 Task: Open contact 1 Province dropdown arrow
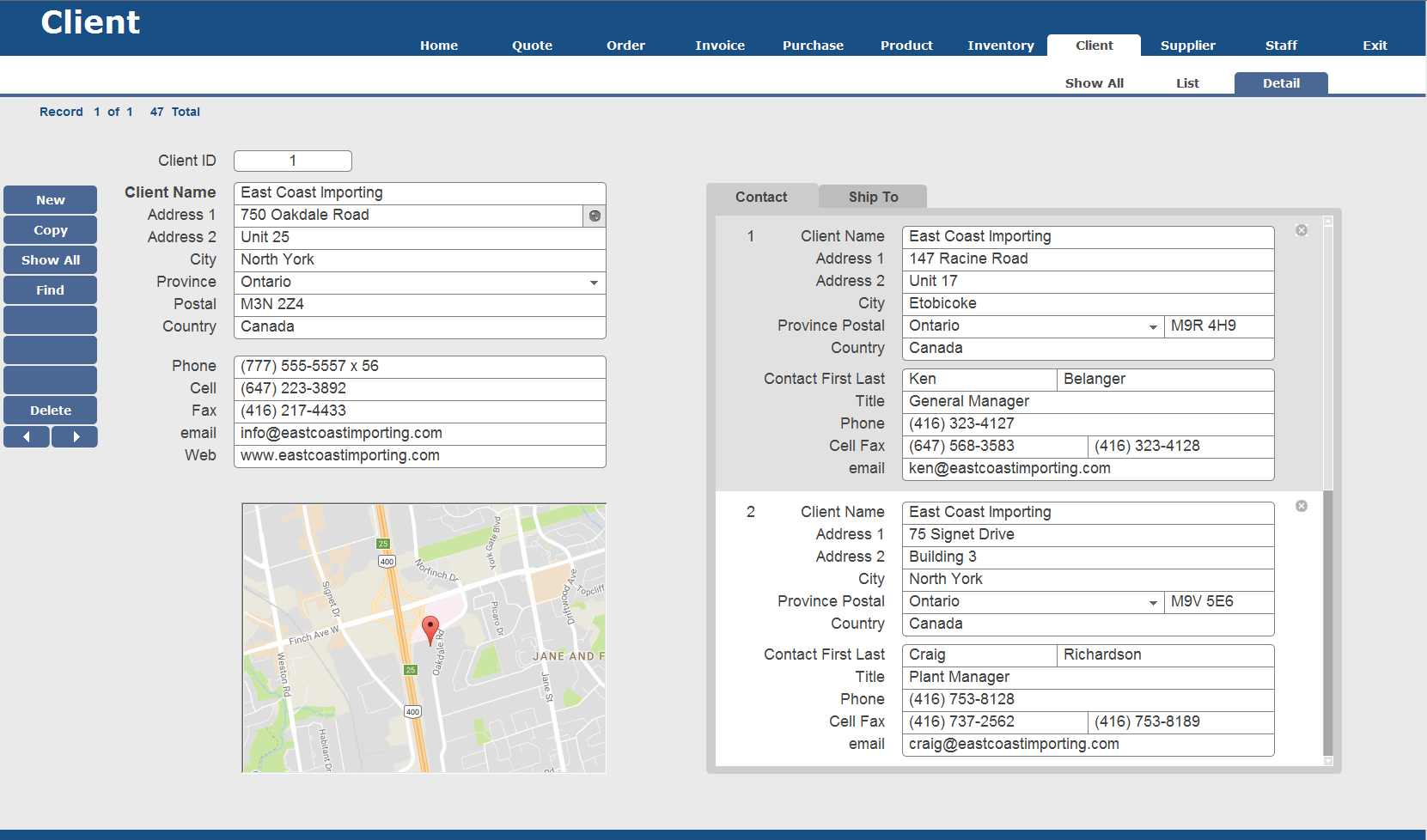[x=1153, y=327]
